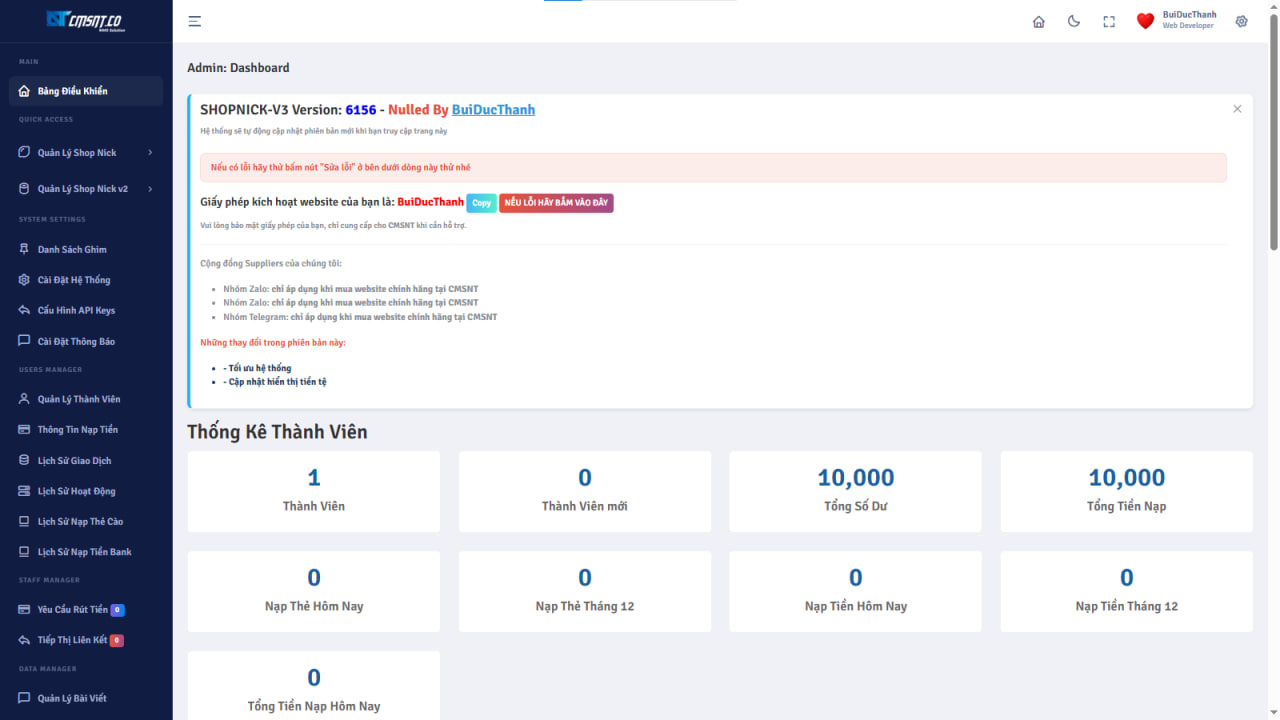Enter fullscreen mode via expand icon
The image size is (1280, 720).
[1109, 21]
